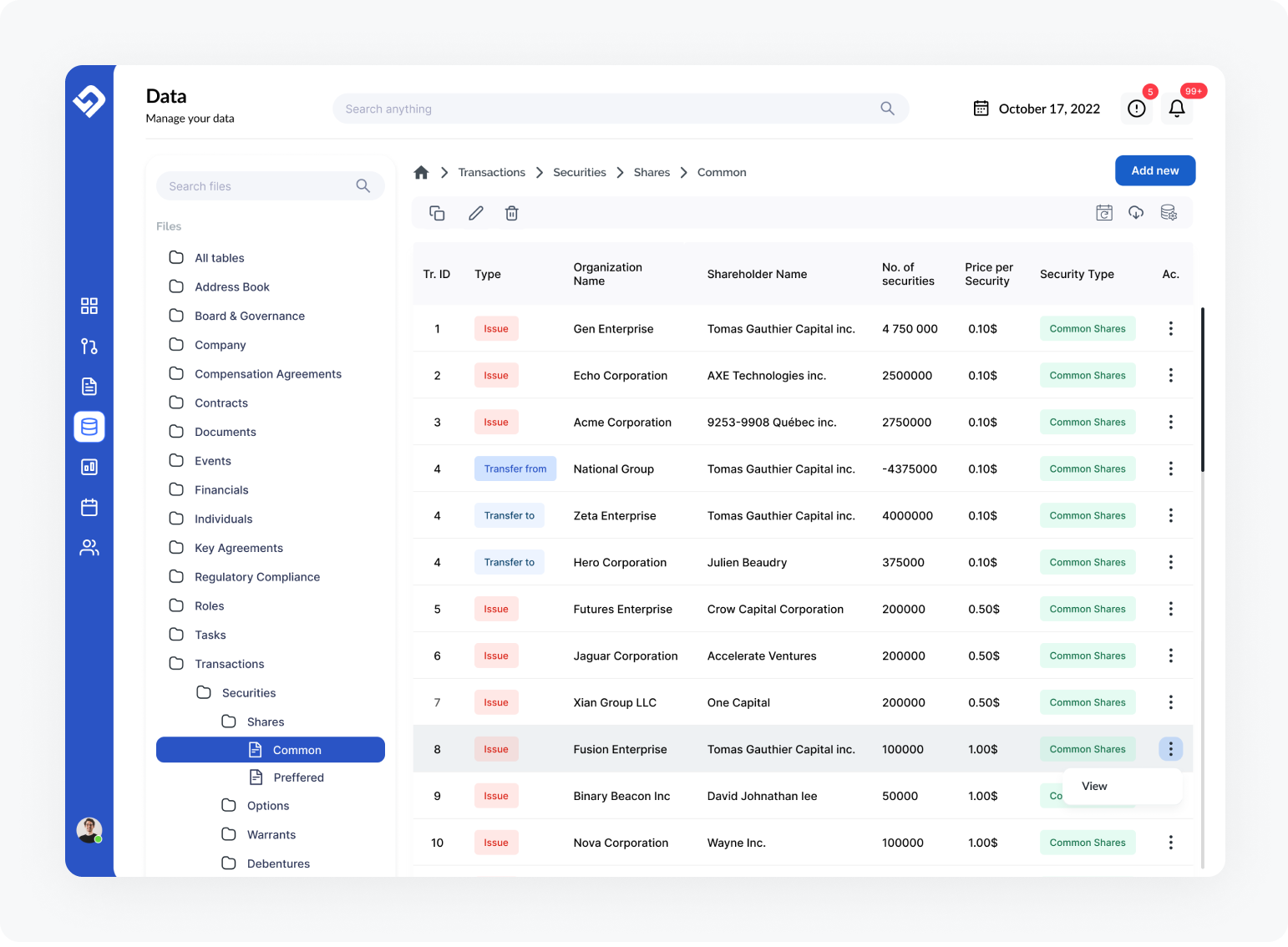Click the edit pencil icon in toolbar
1288x947 pixels.
coord(476,213)
